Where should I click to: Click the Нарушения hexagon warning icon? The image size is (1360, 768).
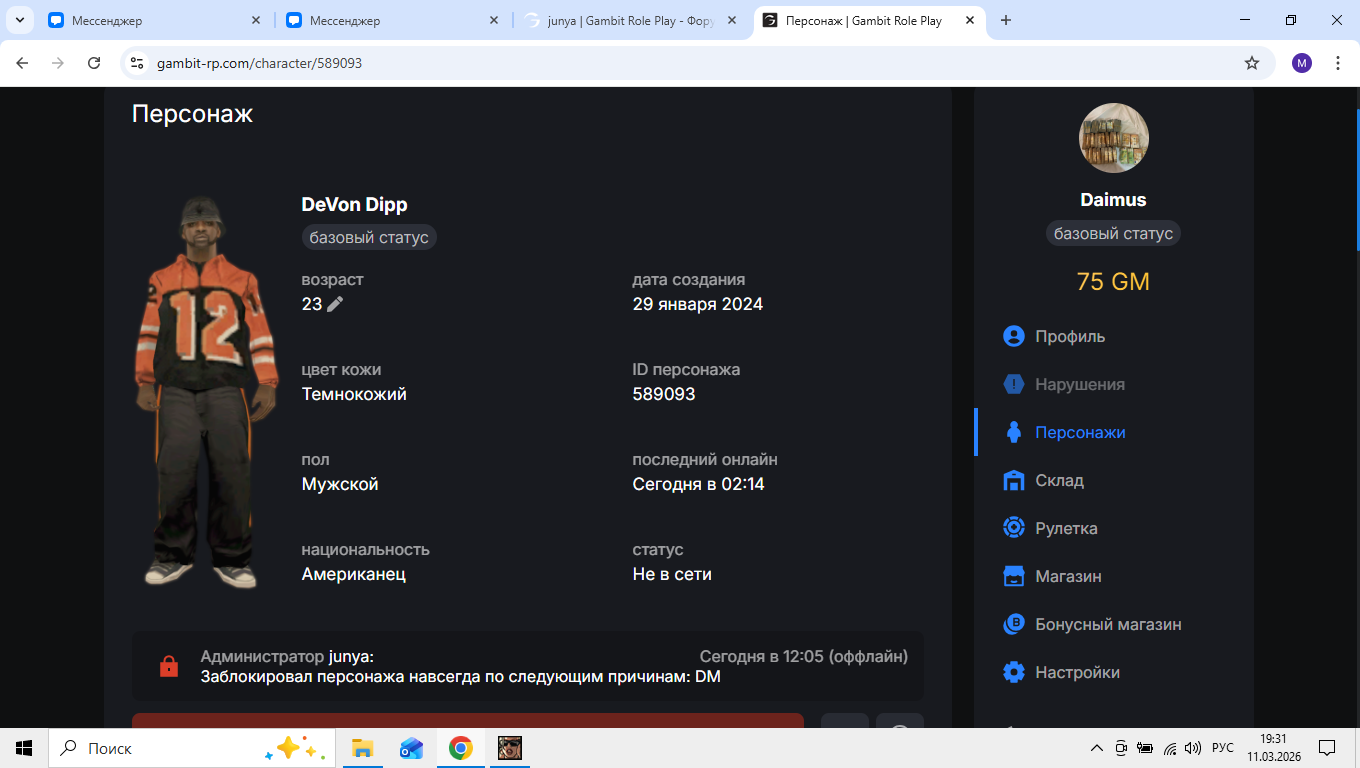(1014, 384)
